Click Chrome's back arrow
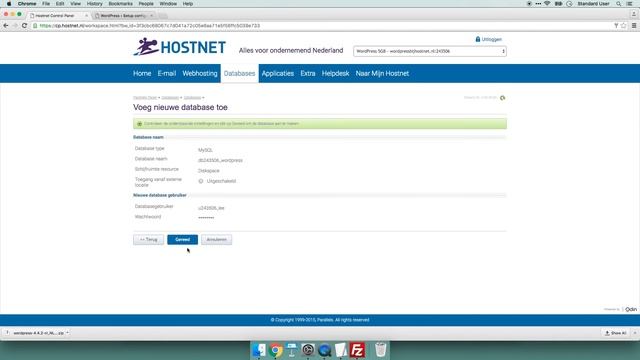Screen dimensions: 640x360 [6, 26]
